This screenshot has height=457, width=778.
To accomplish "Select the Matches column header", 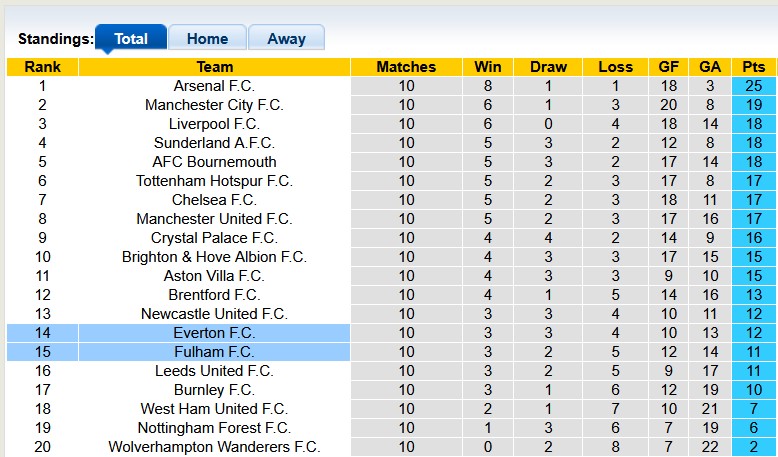I will (406, 67).
